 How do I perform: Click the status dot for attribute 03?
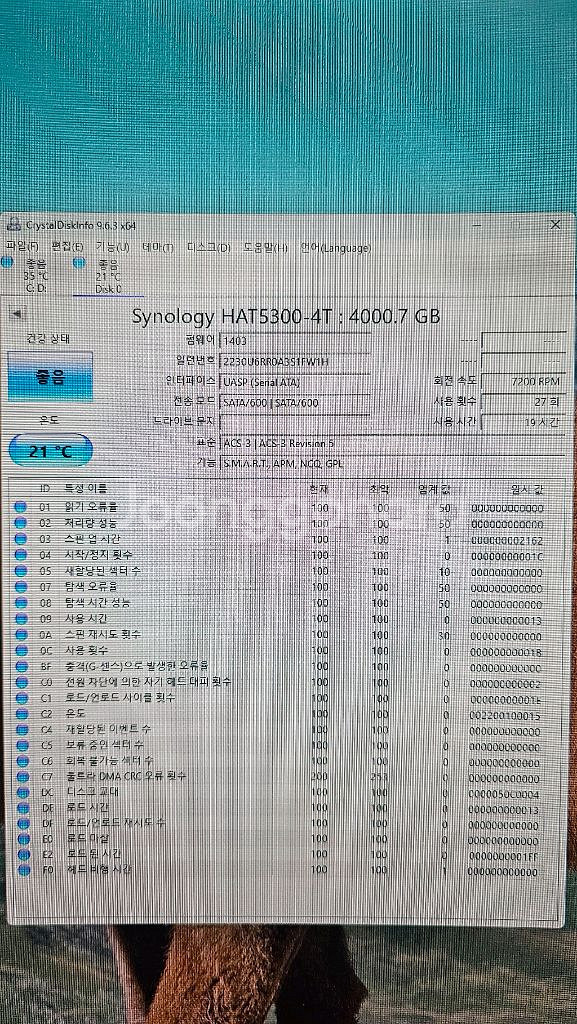pyautogui.click(x=21, y=539)
